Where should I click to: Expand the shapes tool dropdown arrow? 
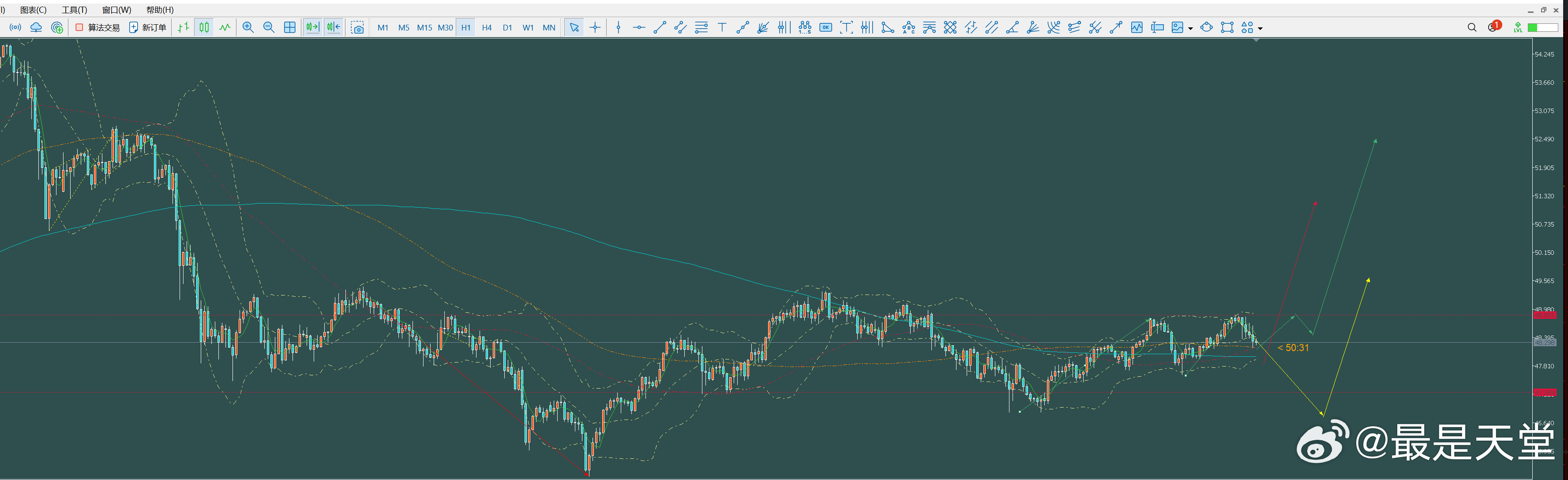click(x=1260, y=28)
